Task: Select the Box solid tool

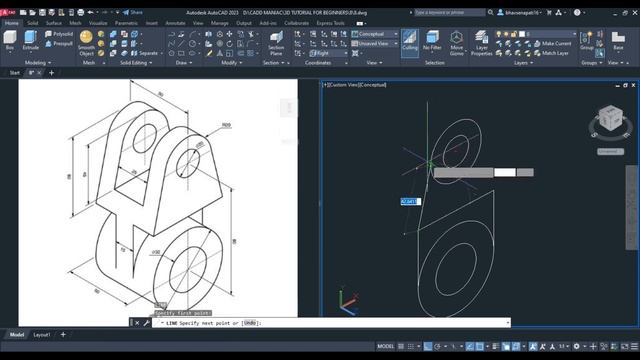Action: (x=10, y=41)
